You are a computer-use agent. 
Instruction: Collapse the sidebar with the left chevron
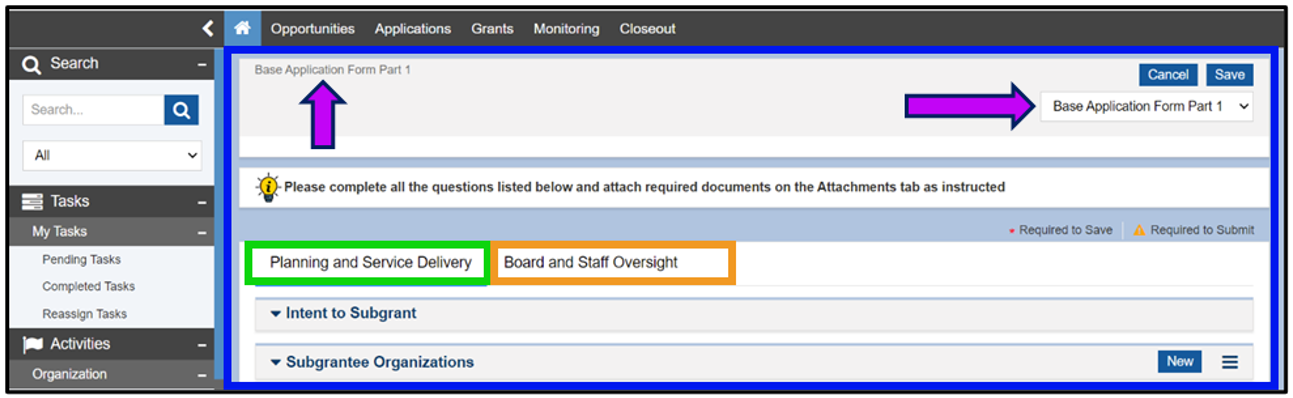click(207, 29)
